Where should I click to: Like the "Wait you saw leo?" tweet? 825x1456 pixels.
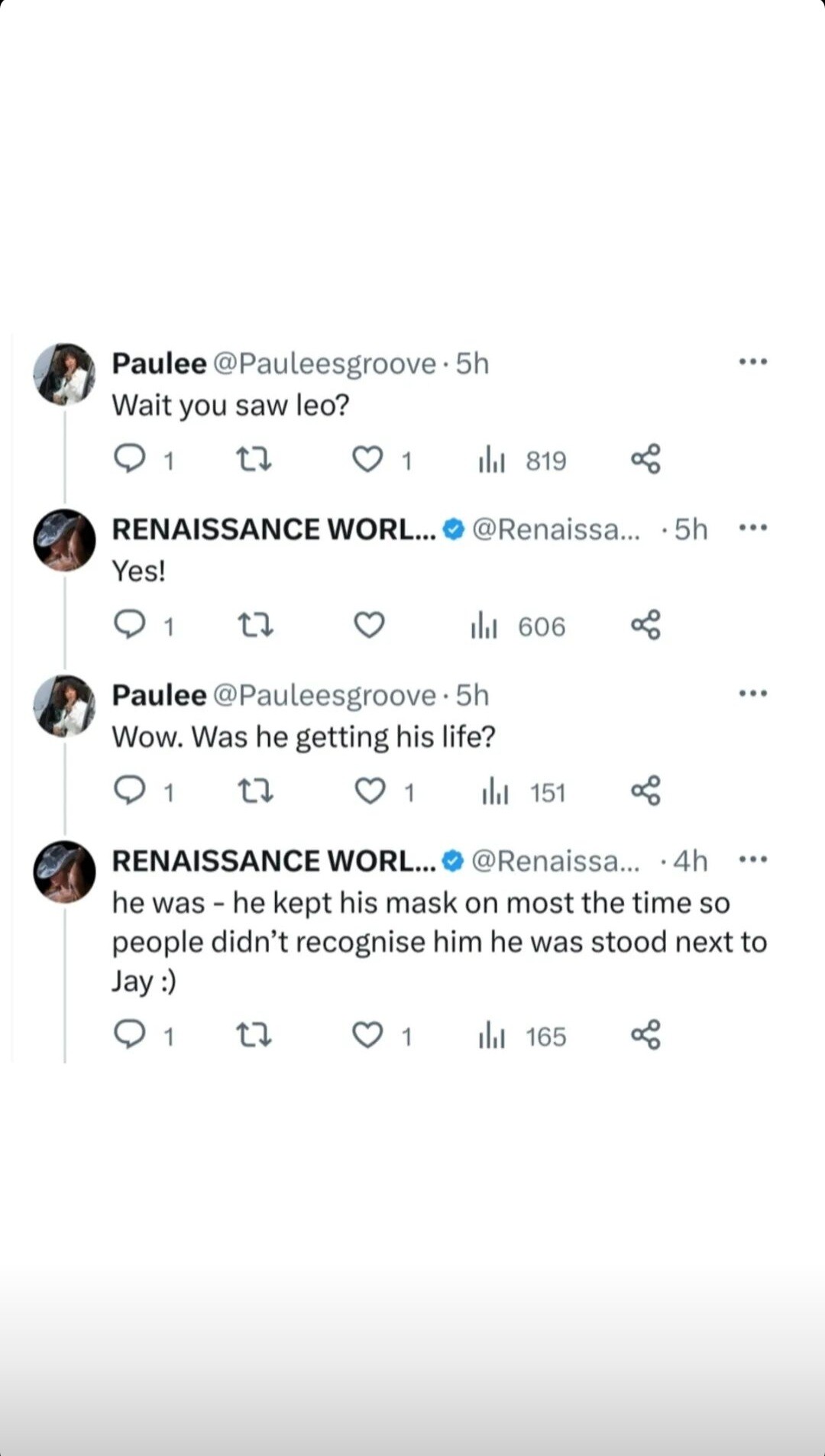(367, 459)
